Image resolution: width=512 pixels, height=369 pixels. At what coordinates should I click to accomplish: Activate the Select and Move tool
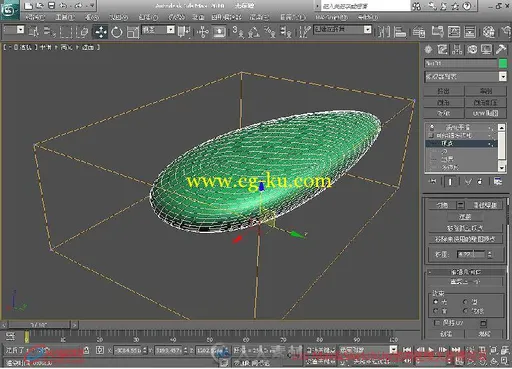tap(100, 32)
